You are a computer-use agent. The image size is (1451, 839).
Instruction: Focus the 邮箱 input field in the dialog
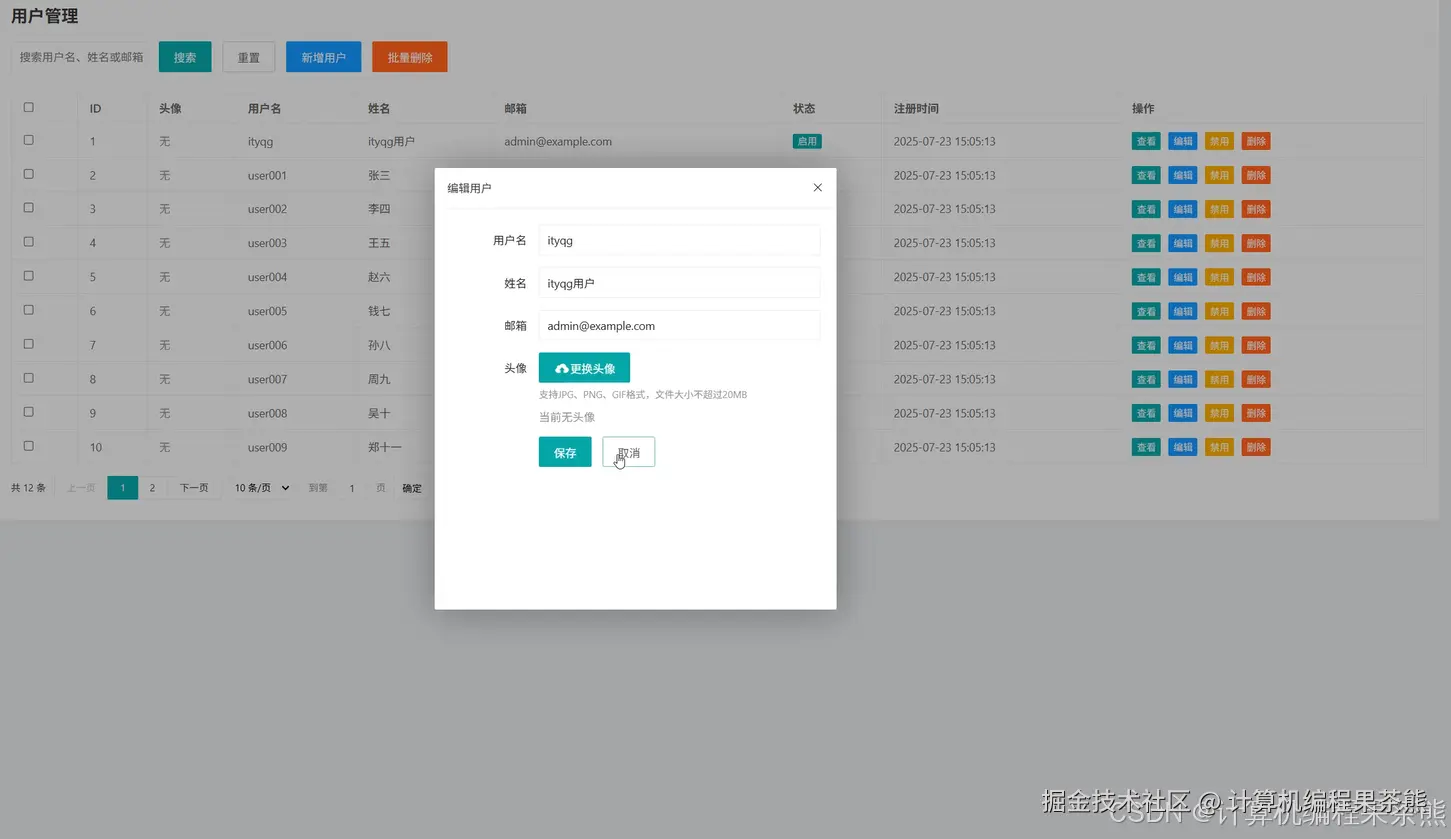click(679, 326)
